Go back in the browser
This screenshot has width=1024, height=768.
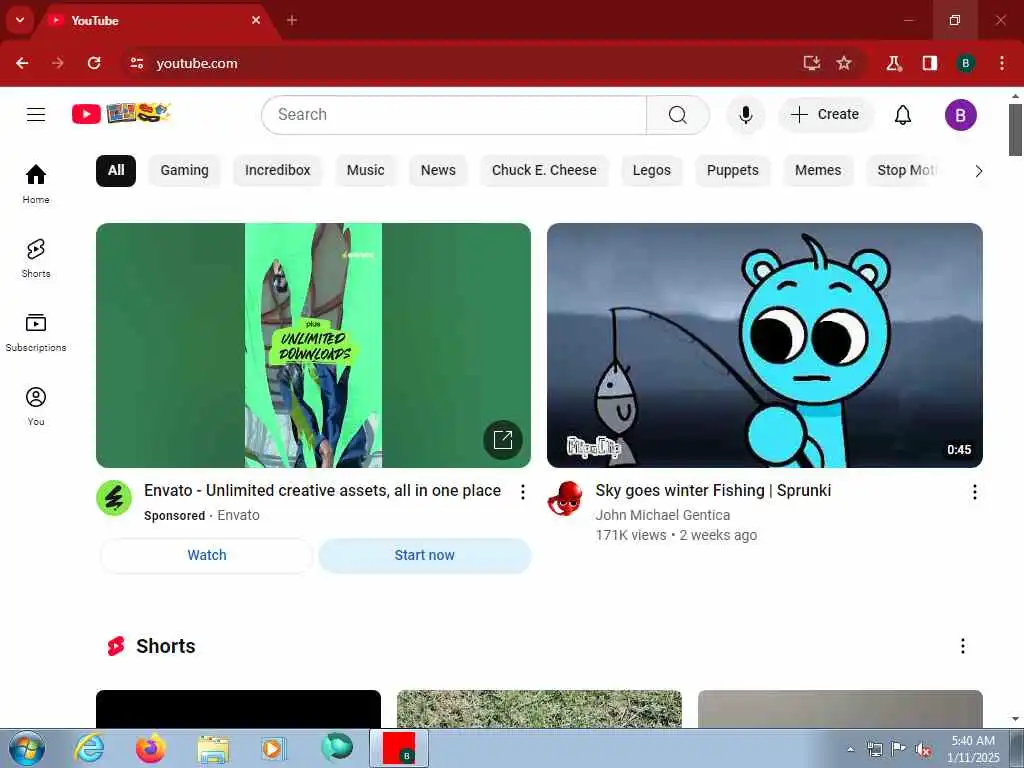[x=22, y=63]
